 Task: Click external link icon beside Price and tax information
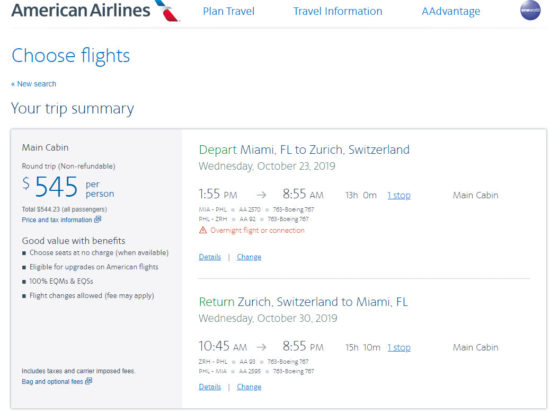pyautogui.click(x=98, y=219)
